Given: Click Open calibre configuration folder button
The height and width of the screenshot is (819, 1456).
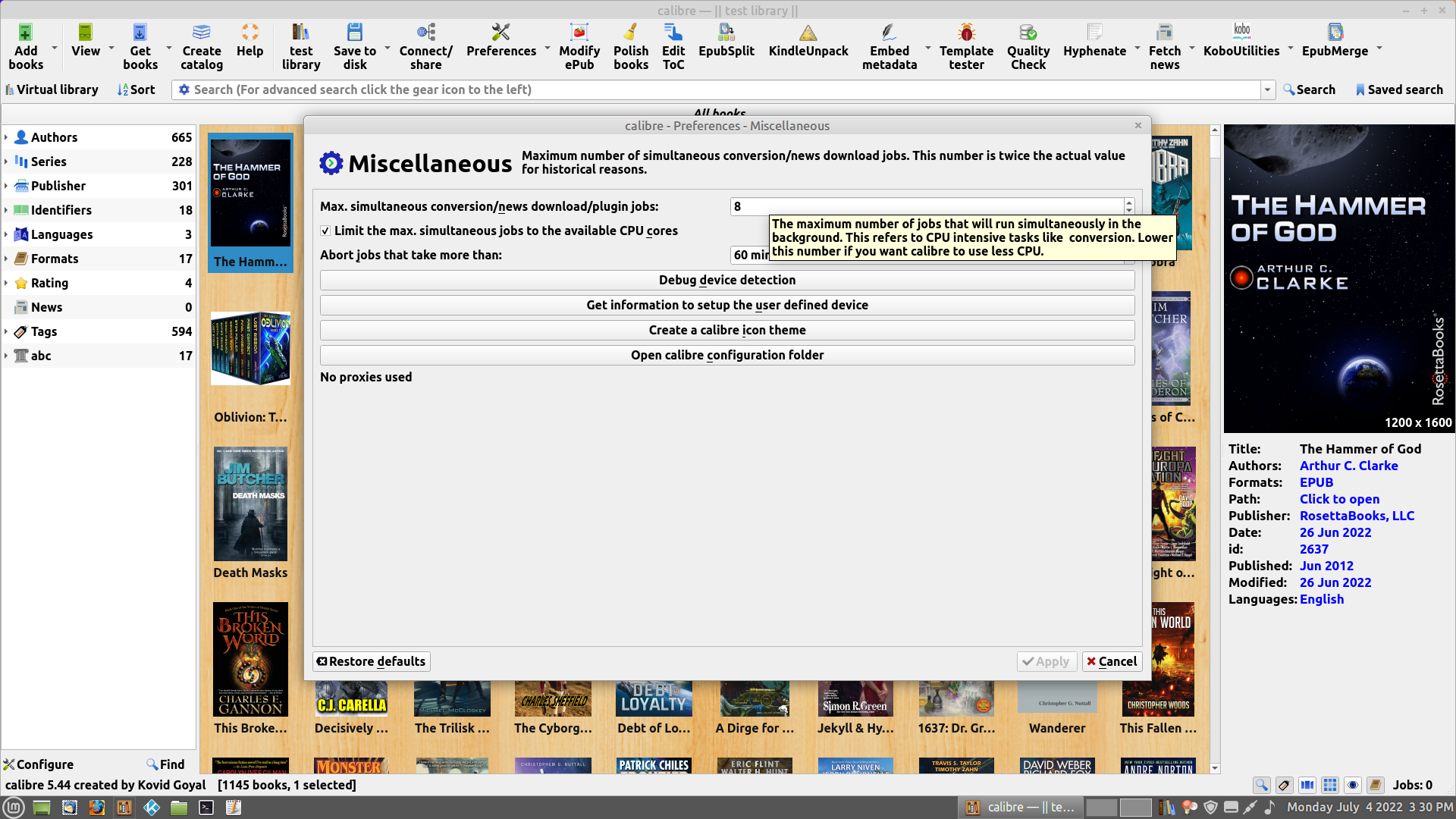Looking at the screenshot, I should tap(726, 355).
